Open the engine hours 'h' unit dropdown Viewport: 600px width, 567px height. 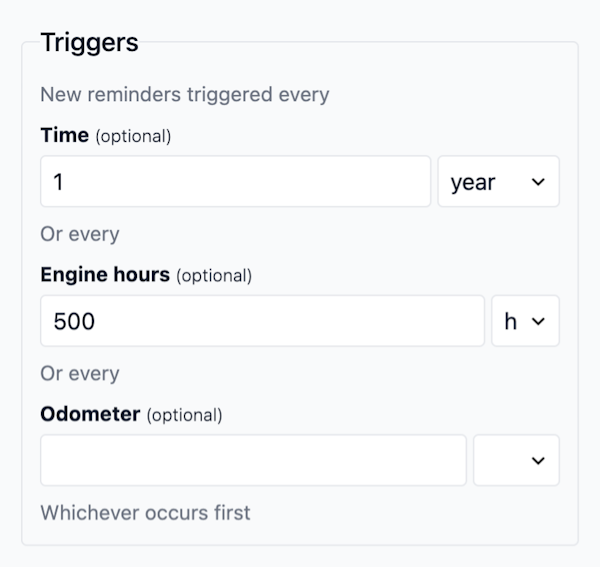click(524, 321)
